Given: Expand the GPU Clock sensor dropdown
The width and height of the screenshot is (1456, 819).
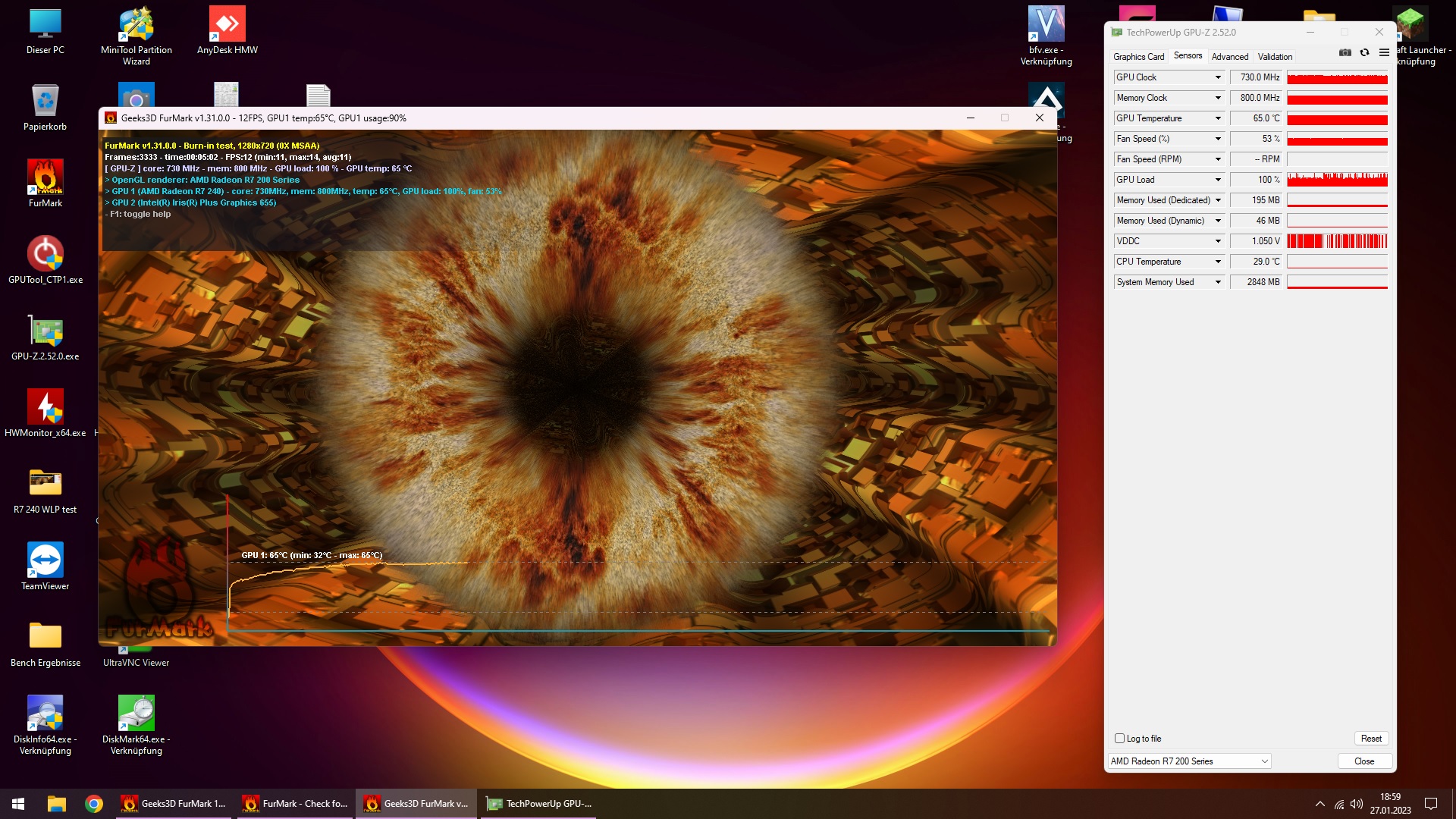Looking at the screenshot, I should pos(1218,77).
